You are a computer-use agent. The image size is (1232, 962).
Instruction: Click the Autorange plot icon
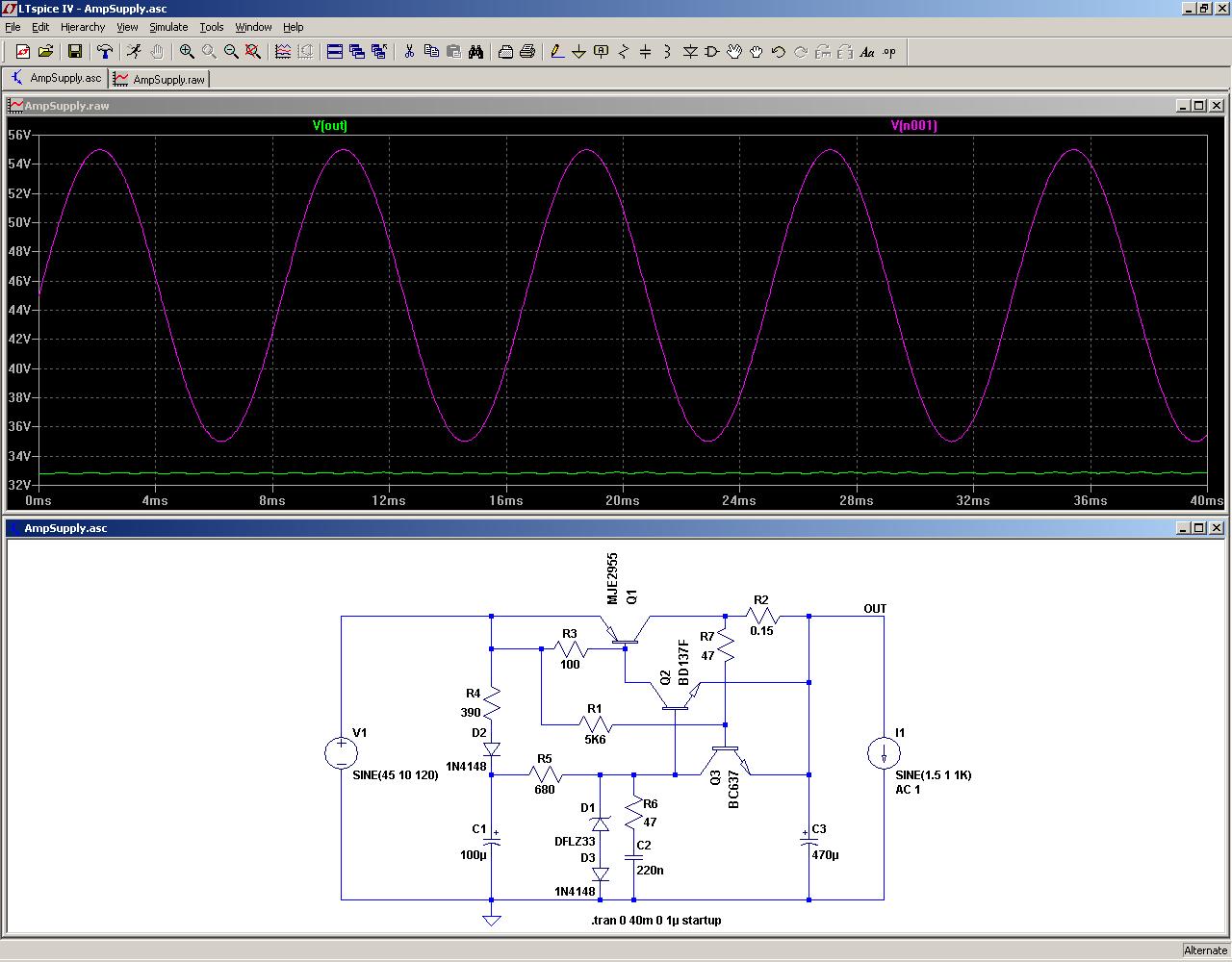[283, 52]
